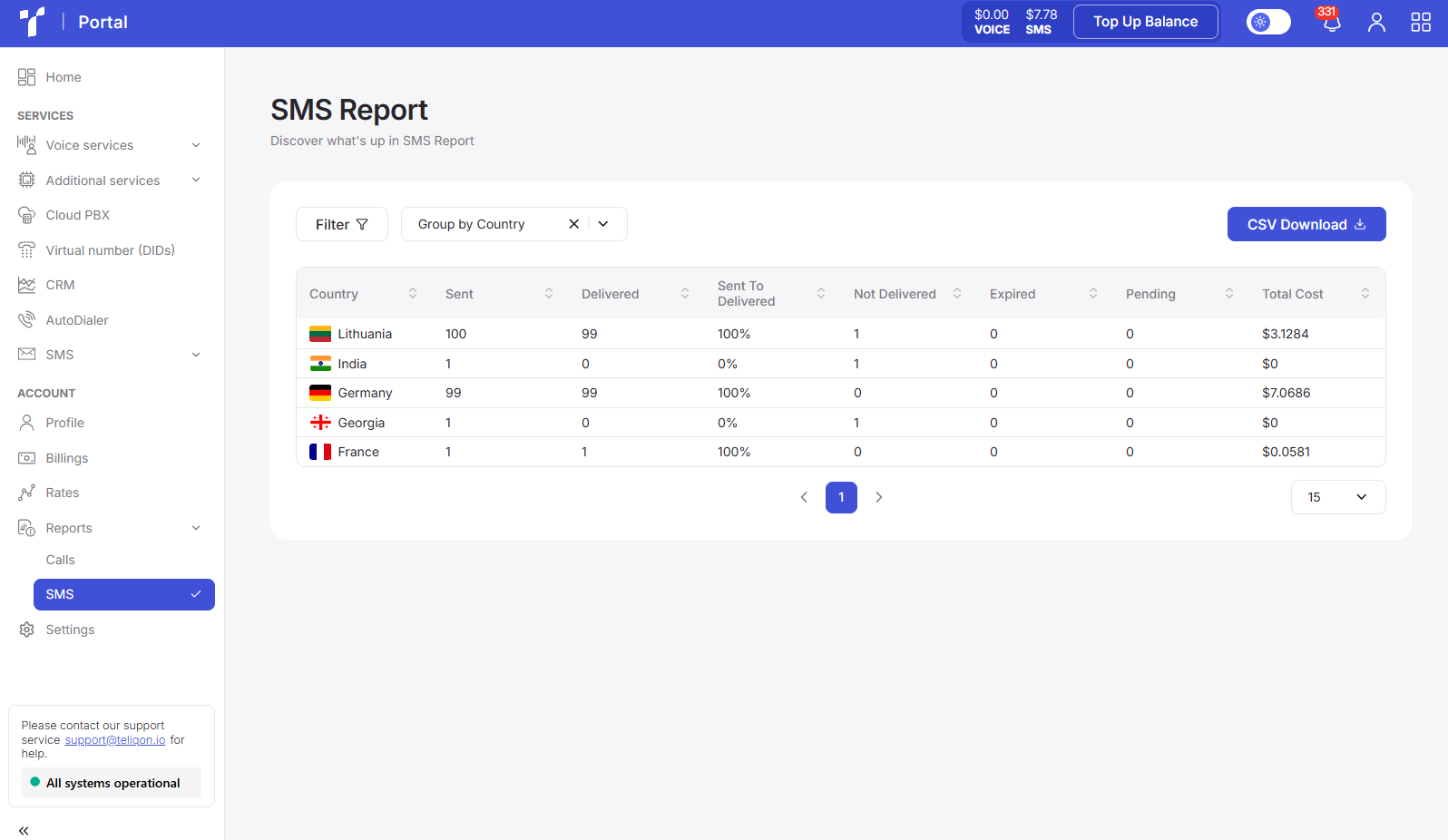Click the $3.1284 total cost value
The width and height of the screenshot is (1448, 840).
[x=1286, y=334]
